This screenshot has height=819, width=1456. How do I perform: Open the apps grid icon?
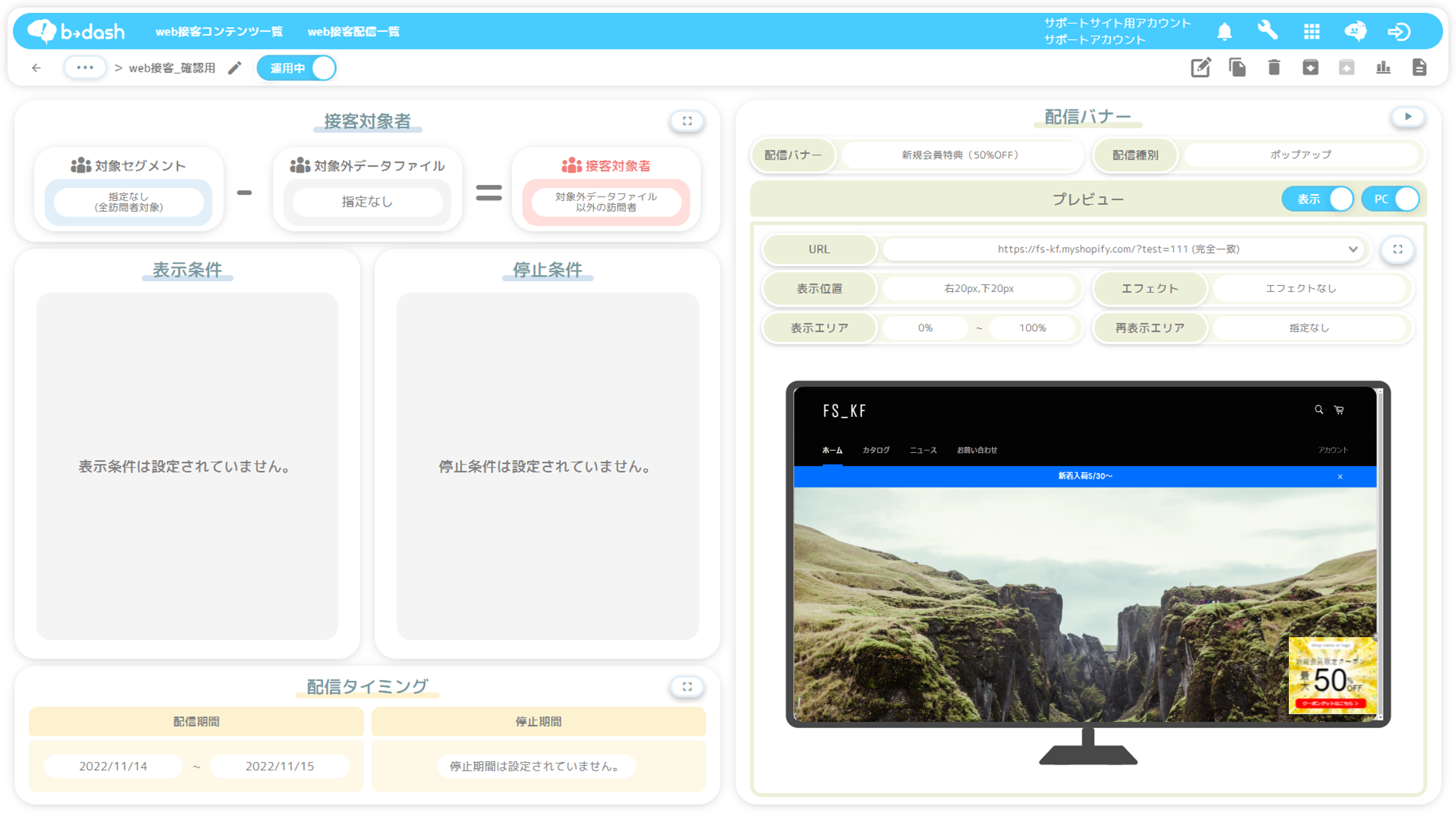coord(1311,32)
